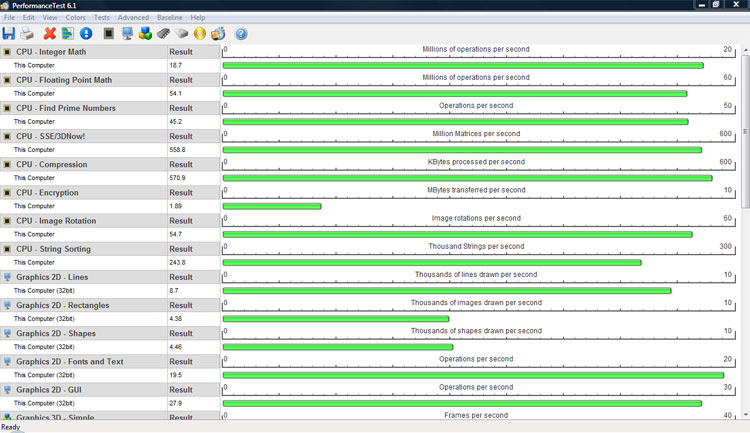Click the chip icon beside CPU - Image Rotation
The height and width of the screenshot is (433, 750).
(x=7, y=221)
